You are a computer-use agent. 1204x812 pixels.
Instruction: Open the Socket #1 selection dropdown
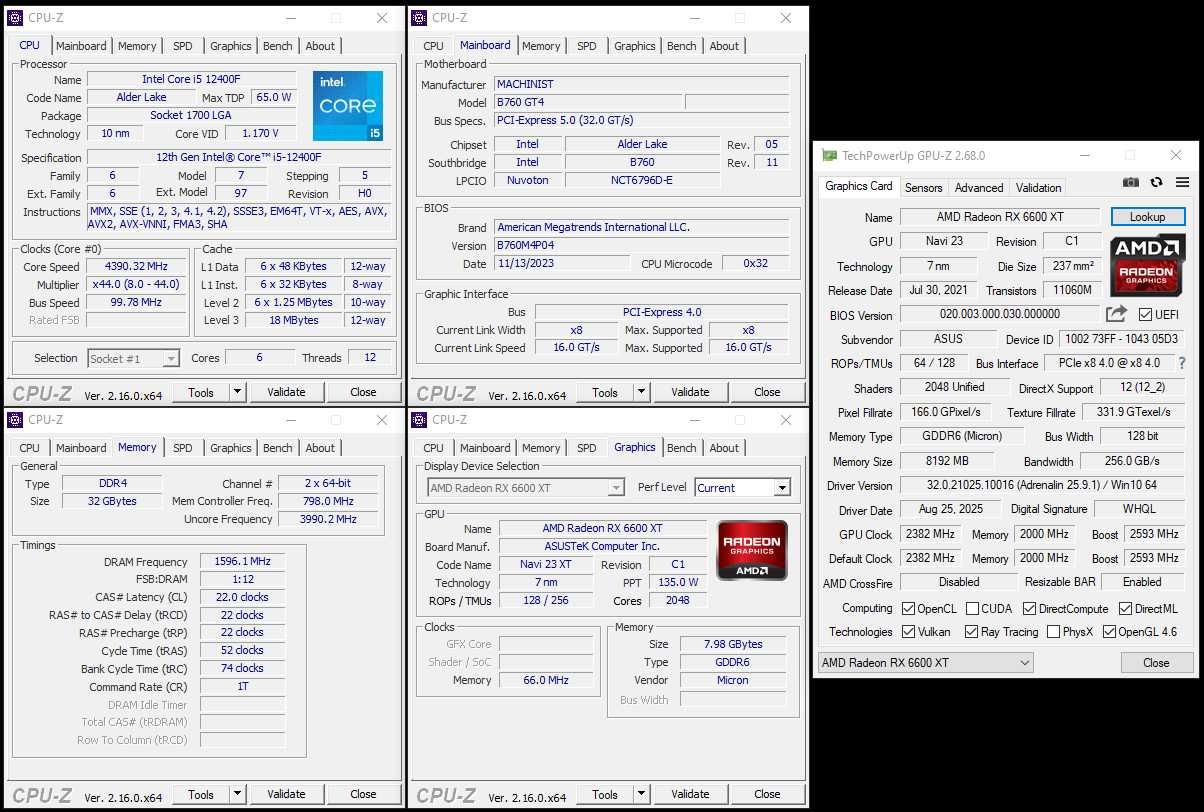133,358
